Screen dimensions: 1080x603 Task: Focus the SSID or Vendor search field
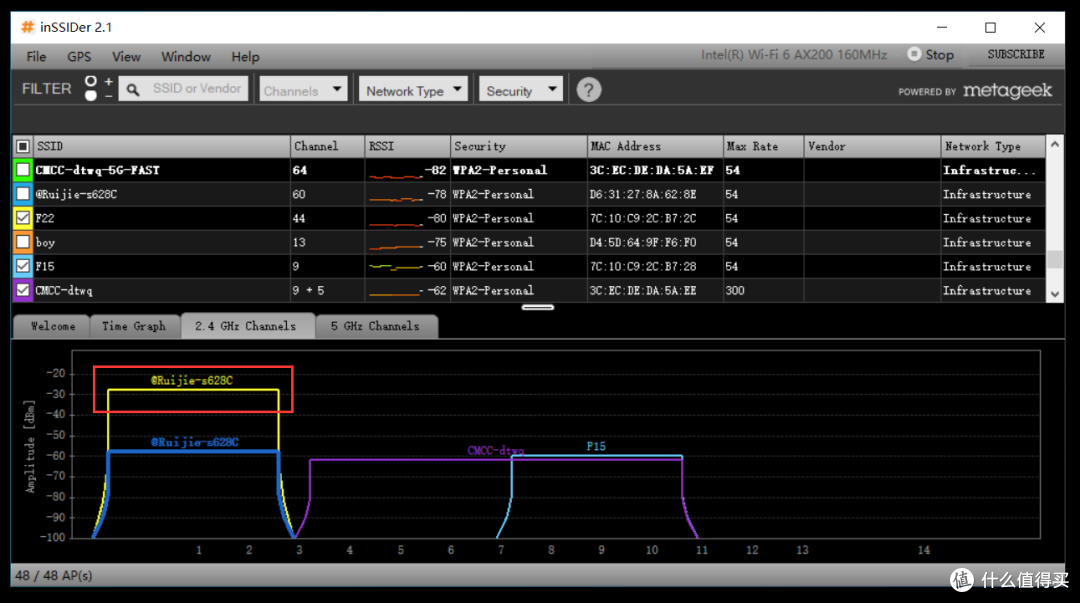pos(196,89)
